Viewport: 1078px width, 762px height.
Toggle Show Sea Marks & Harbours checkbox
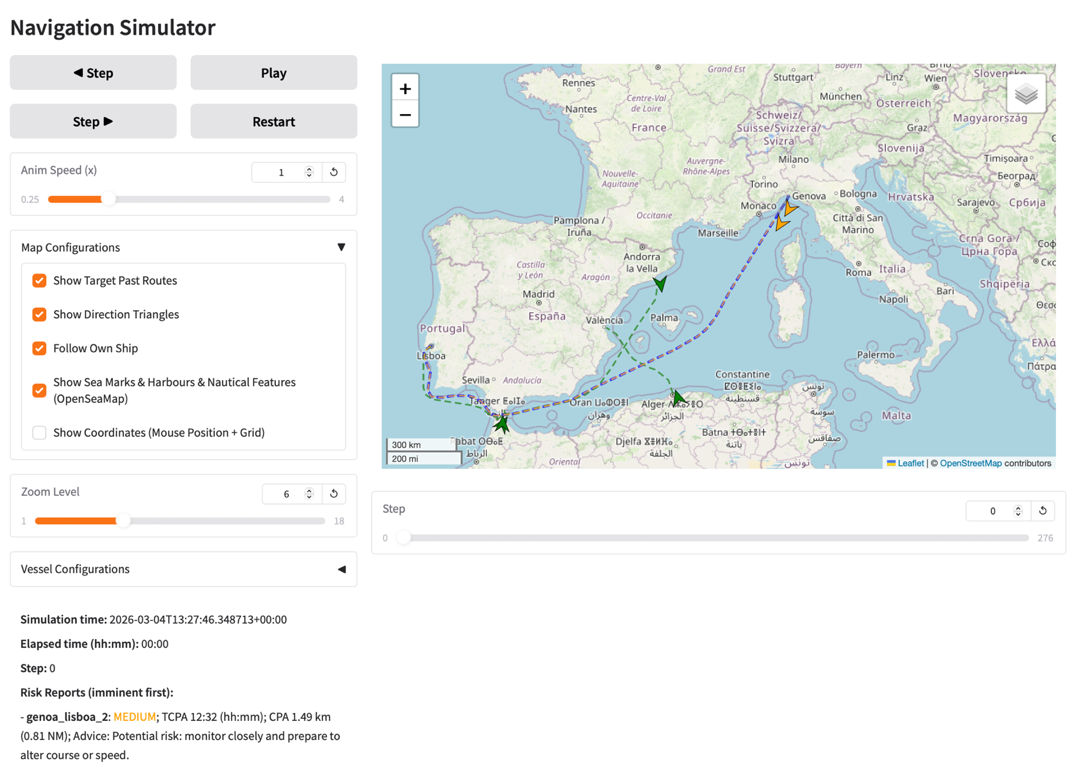coord(39,391)
